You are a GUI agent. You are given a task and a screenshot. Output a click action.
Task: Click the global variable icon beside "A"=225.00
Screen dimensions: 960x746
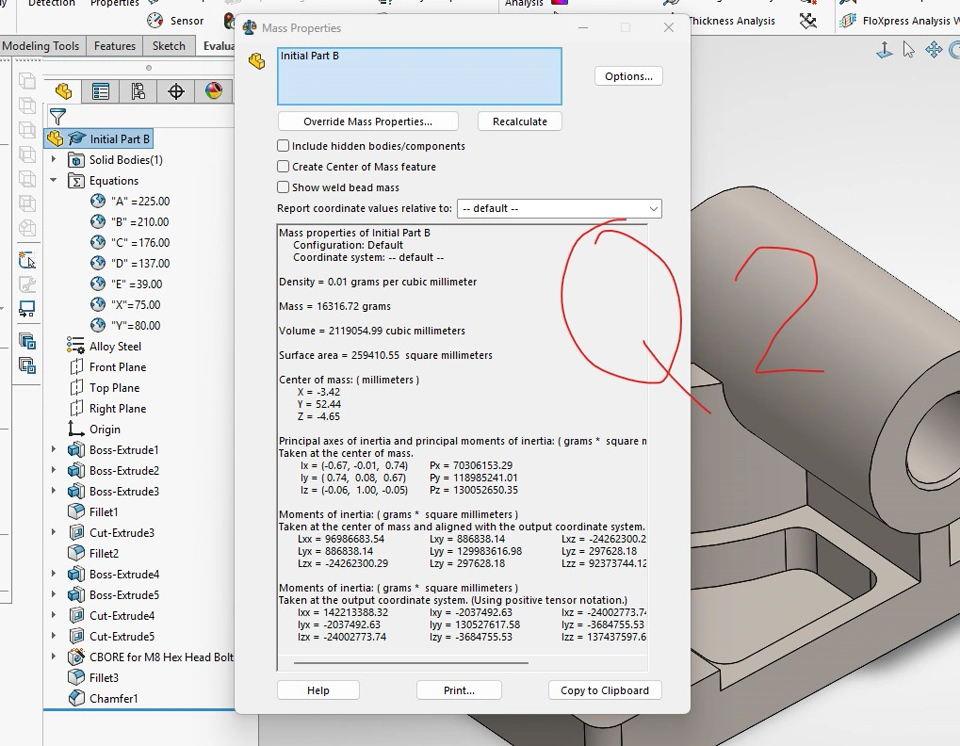(x=98, y=201)
